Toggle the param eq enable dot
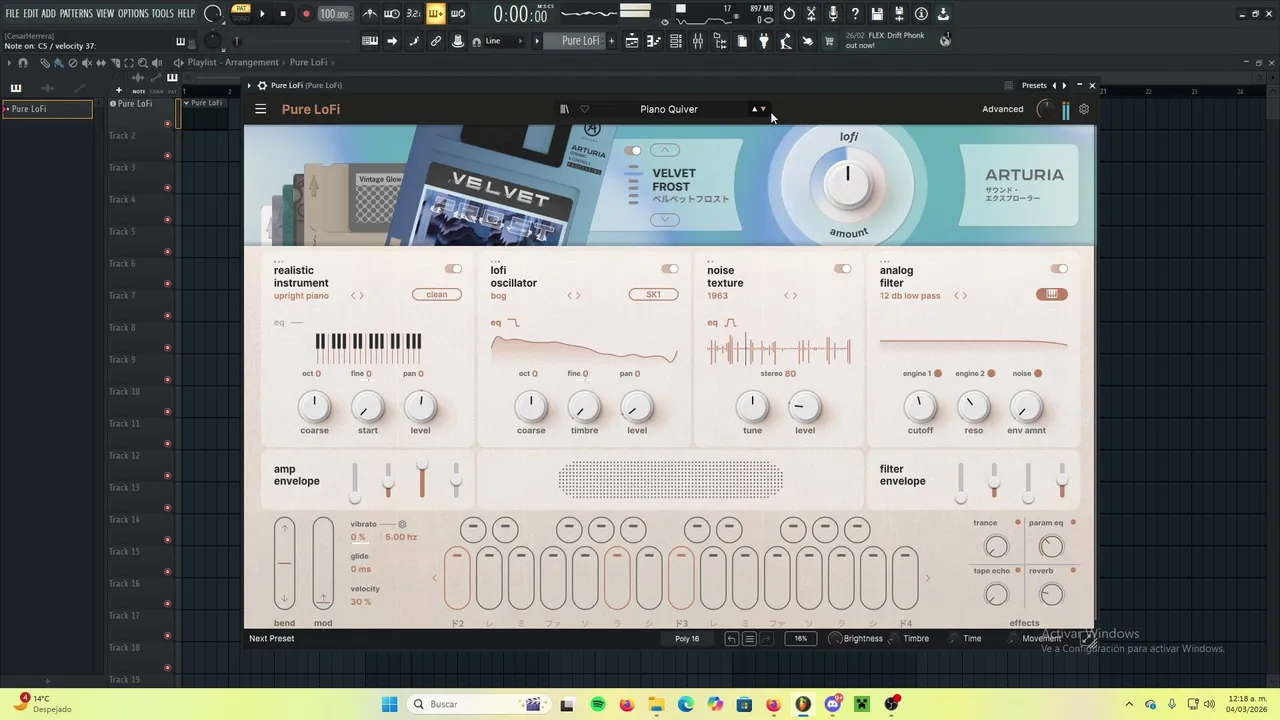The width and height of the screenshot is (1280, 720). click(x=1073, y=523)
